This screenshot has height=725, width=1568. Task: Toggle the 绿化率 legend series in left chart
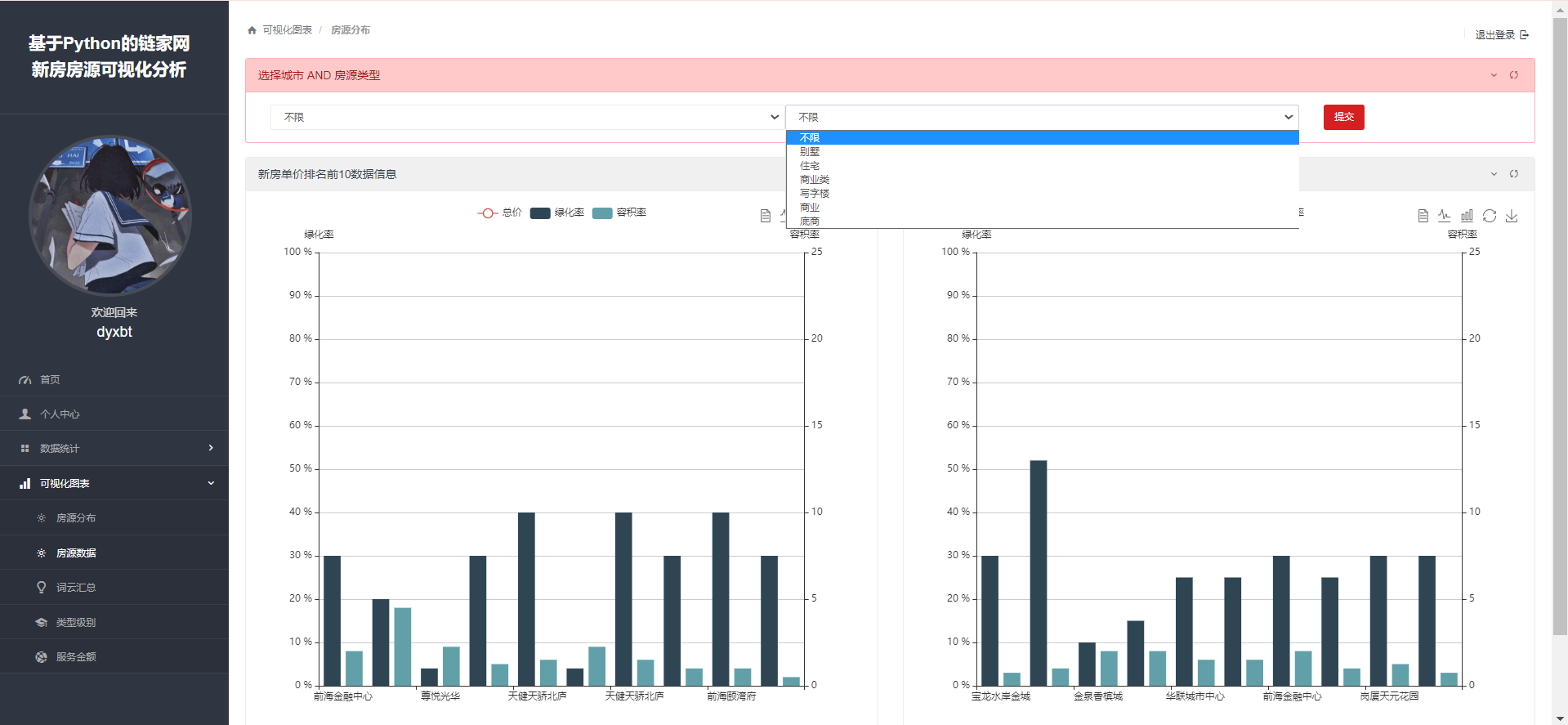(557, 213)
